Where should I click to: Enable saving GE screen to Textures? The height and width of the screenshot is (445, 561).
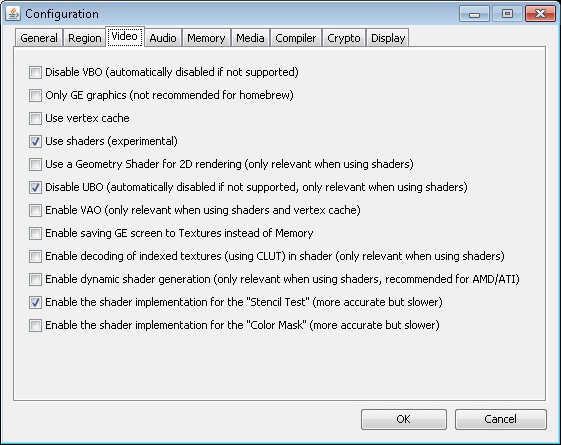35,233
